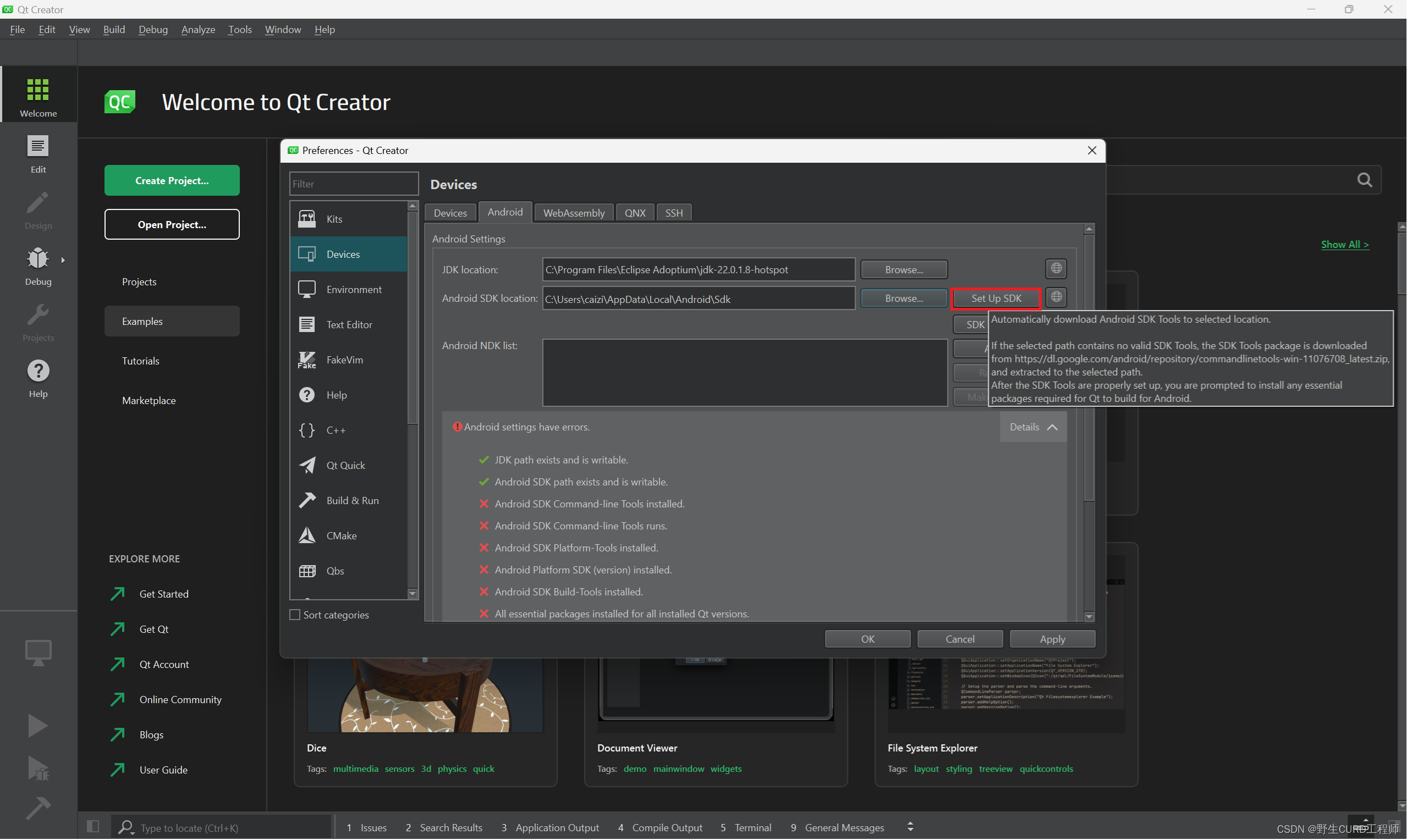Click the kit selector monitor icon
1408x840 pixels.
tap(38, 653)
